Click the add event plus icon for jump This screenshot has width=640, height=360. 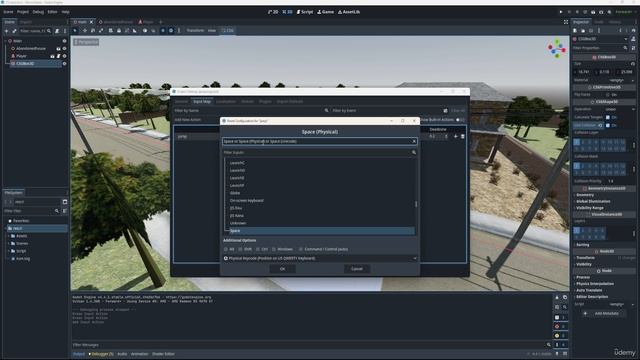click(x=456, y=136)
